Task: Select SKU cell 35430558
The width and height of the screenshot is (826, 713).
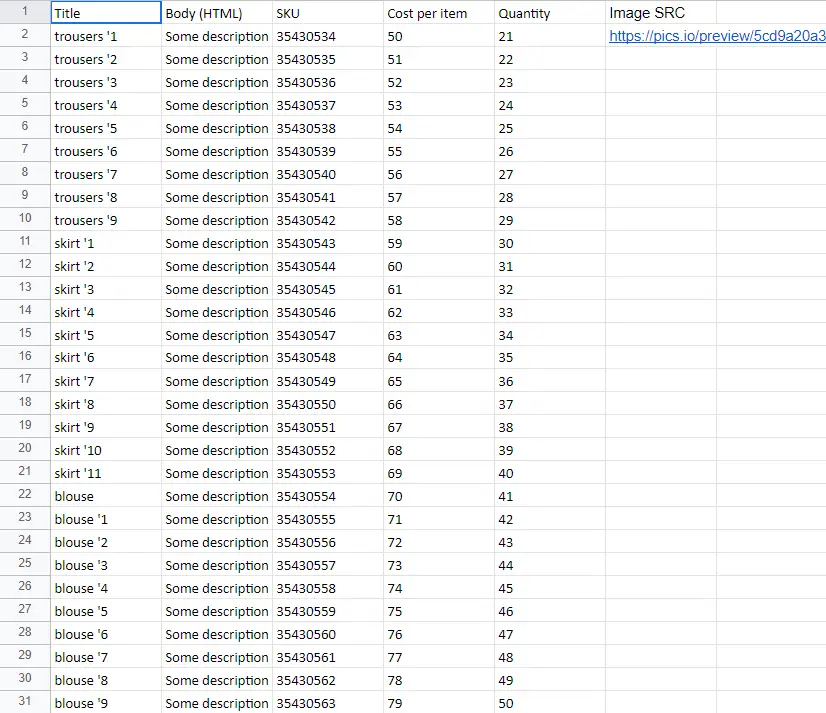Action: coord(328,588)
